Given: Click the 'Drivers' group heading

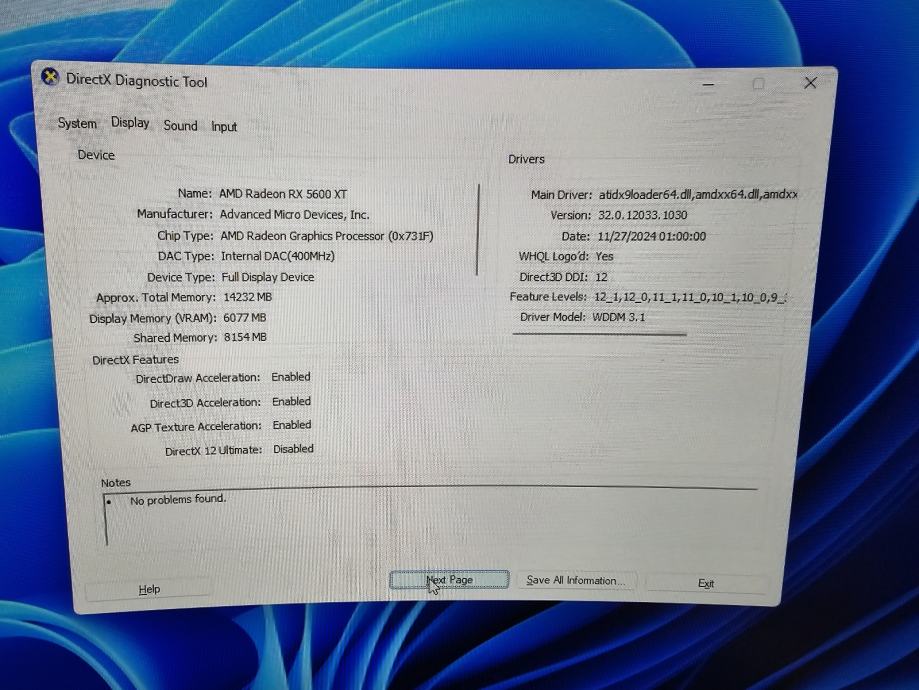Looking at the screenshot, I should 526,159.
